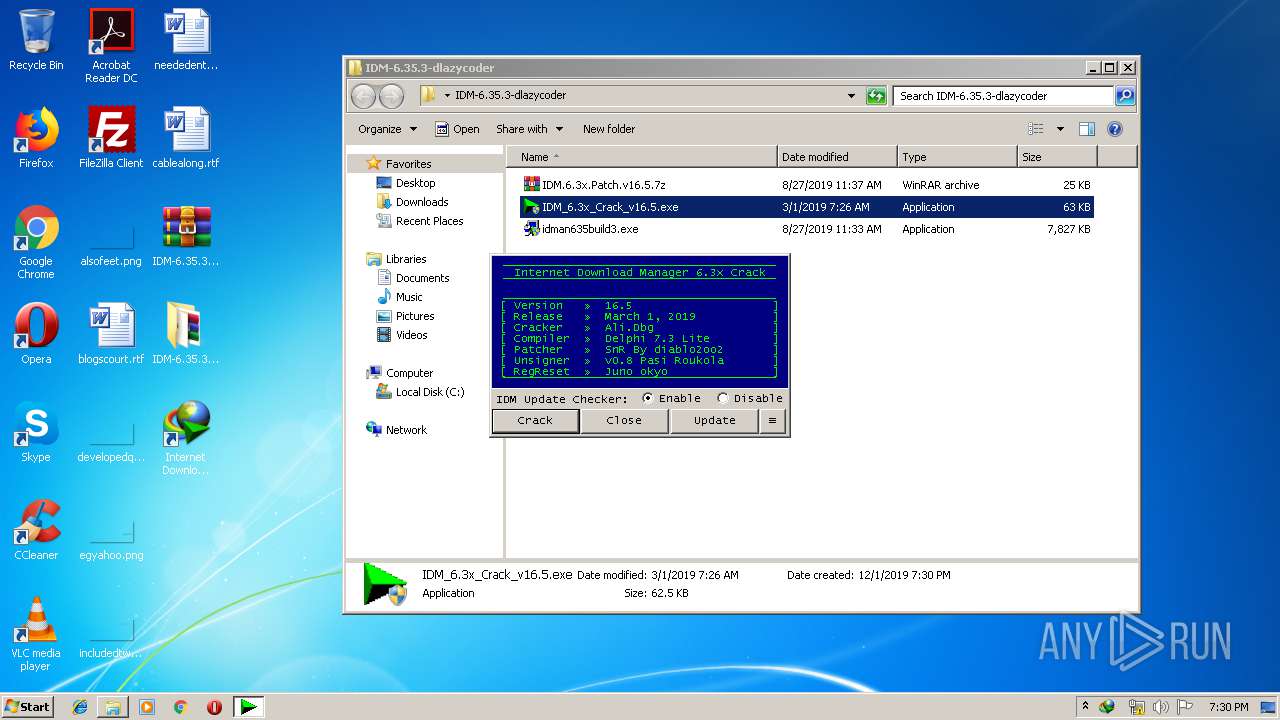The height and width of the screenshot is (720, 1280).
Task: Launch Skype desktop shortcut
Action: click(x=36, y=432)
